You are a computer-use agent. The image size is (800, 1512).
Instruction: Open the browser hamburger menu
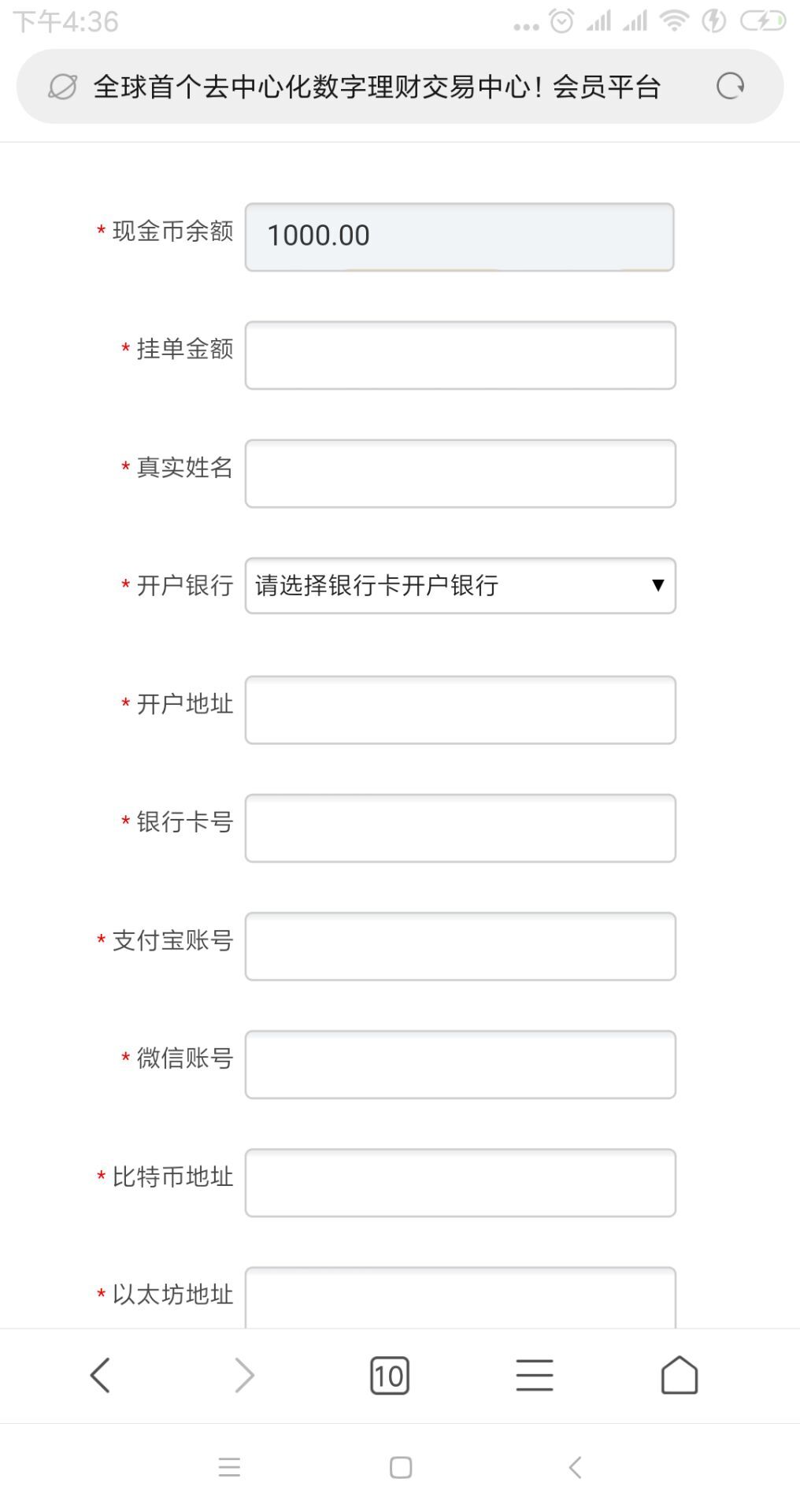[x=535, y=1376]
